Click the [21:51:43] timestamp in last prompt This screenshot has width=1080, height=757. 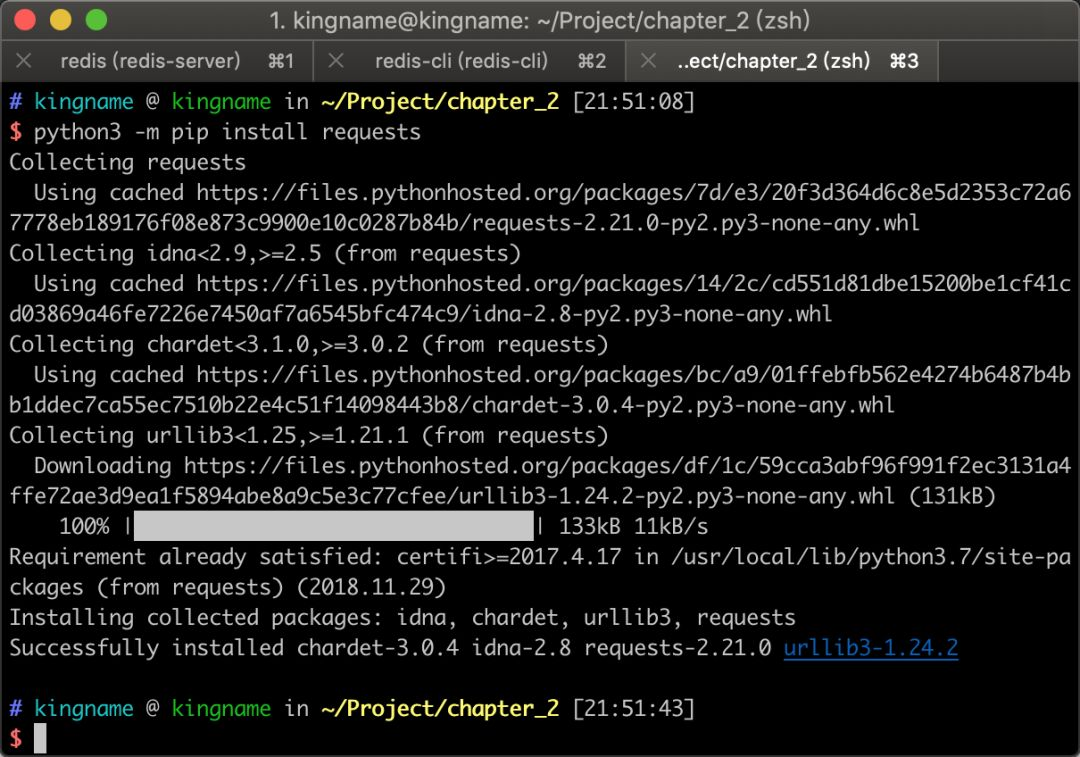[634, 709]
